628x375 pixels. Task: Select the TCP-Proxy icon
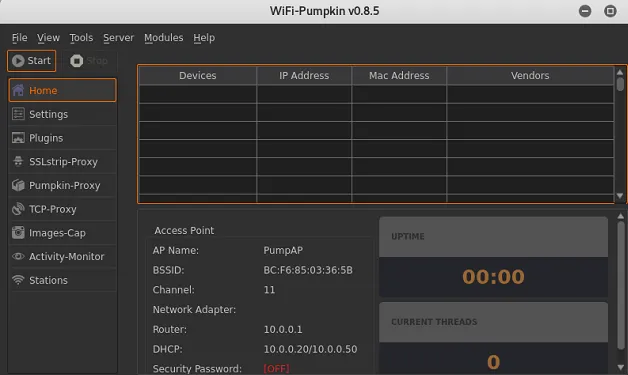[18, 209]
